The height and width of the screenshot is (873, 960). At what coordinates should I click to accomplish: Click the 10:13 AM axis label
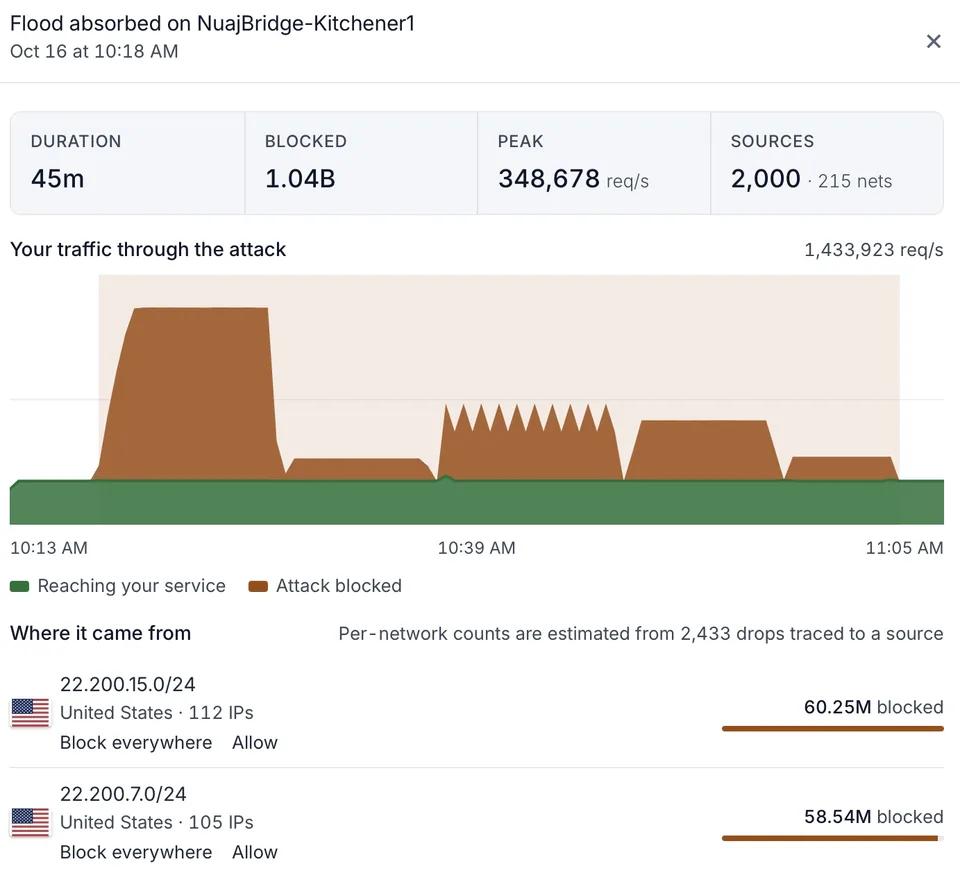tap(49, 547)
